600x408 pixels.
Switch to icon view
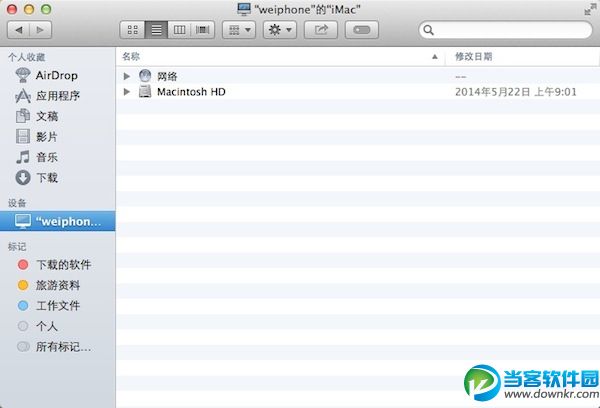tap(132, 30)
